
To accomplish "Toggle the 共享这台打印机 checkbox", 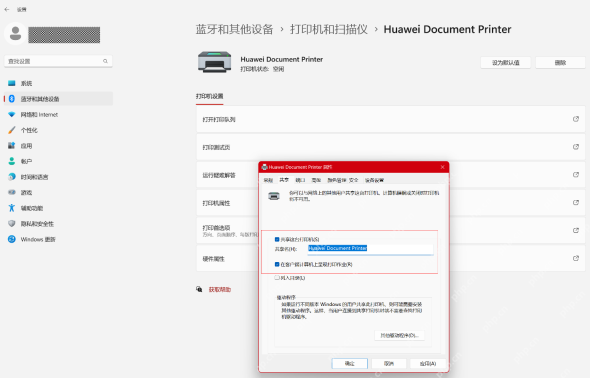I will tap(277, 239).
